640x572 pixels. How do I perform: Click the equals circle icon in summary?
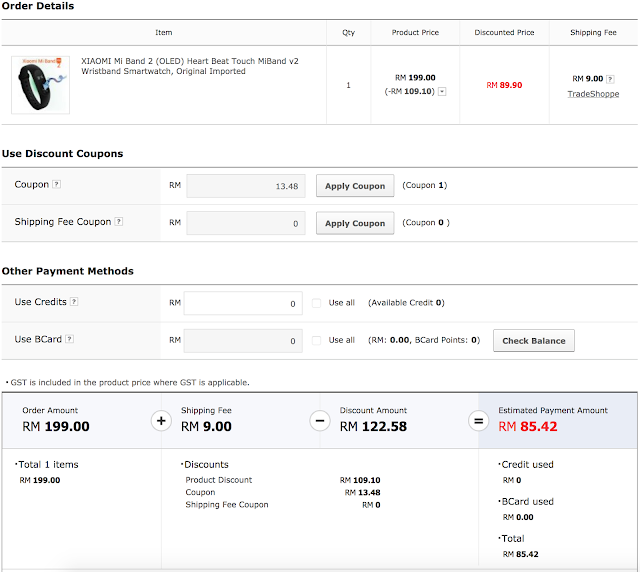[x=478, y=421]
